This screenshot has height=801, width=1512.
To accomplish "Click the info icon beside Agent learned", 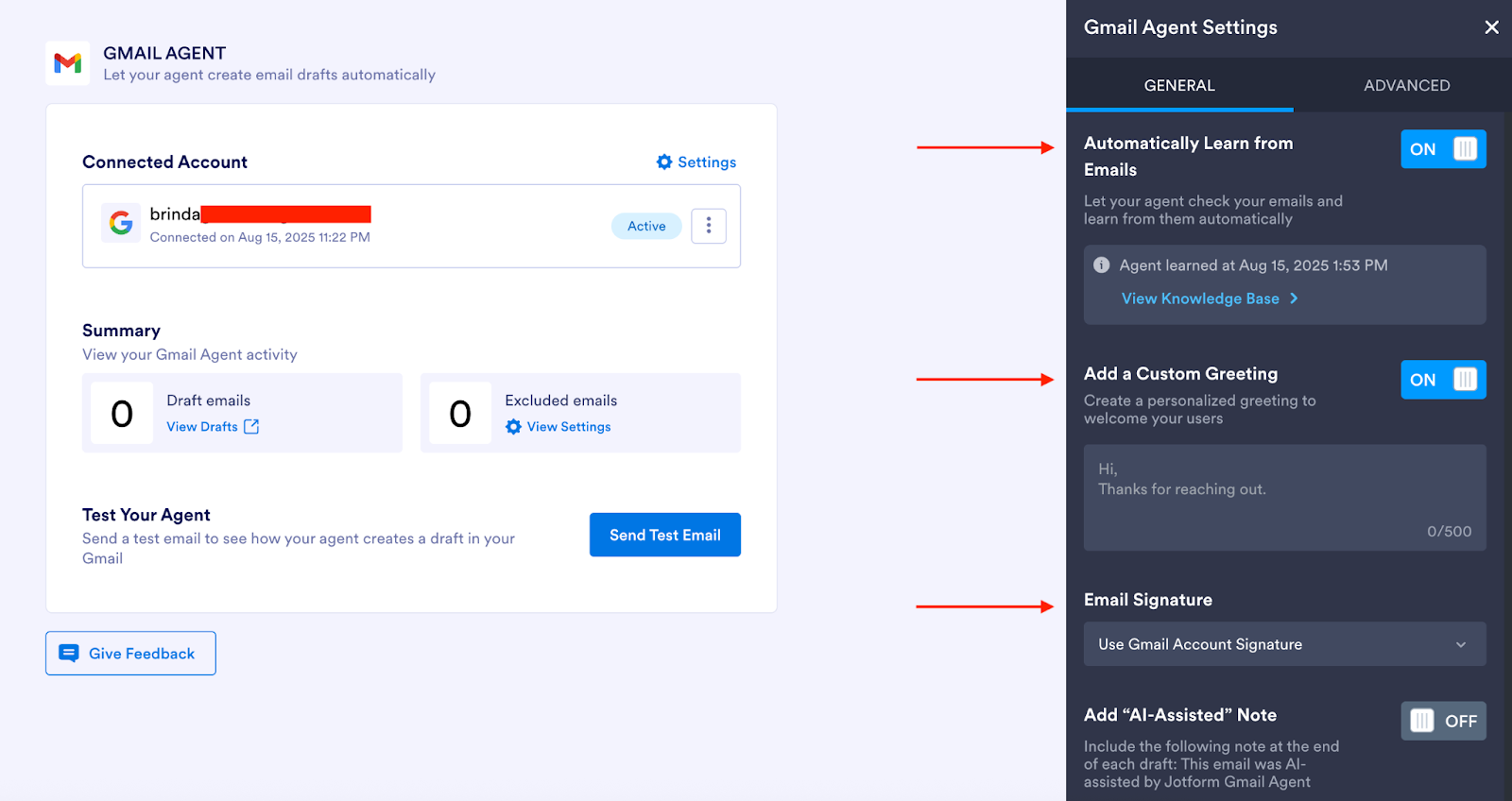I will tap(1101, 265).
